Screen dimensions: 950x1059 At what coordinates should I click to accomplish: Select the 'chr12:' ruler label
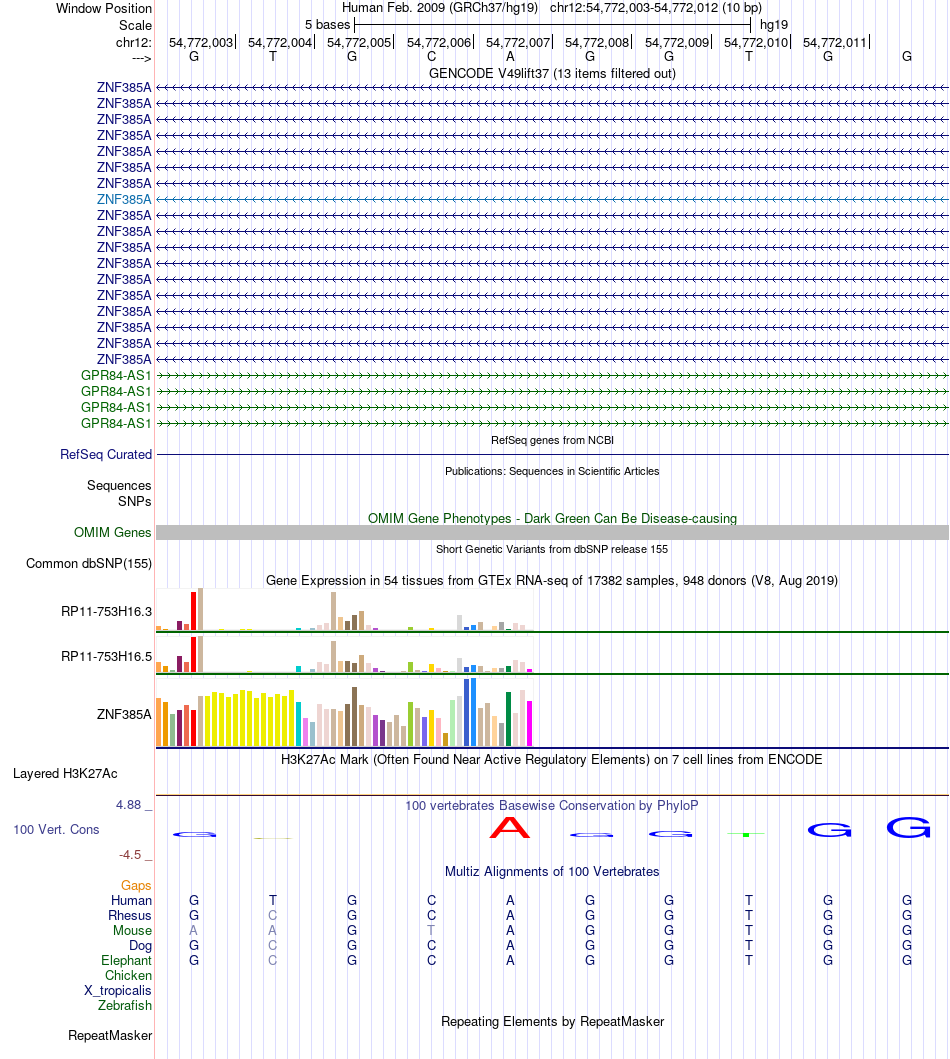pyautogui.click(x=134, y=43)
